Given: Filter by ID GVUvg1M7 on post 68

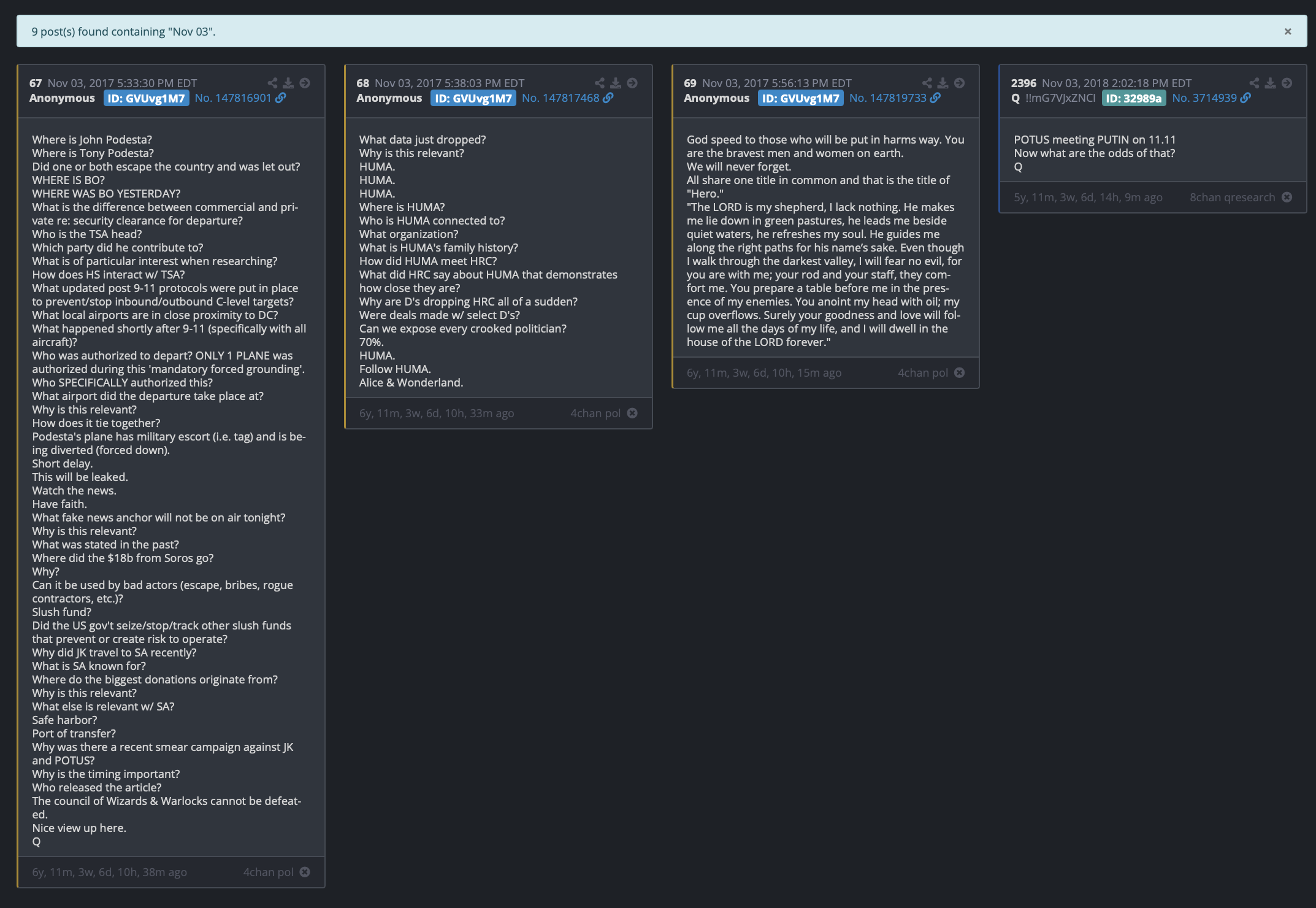Looking at the screenshot, I should click(x=473, y=98).
